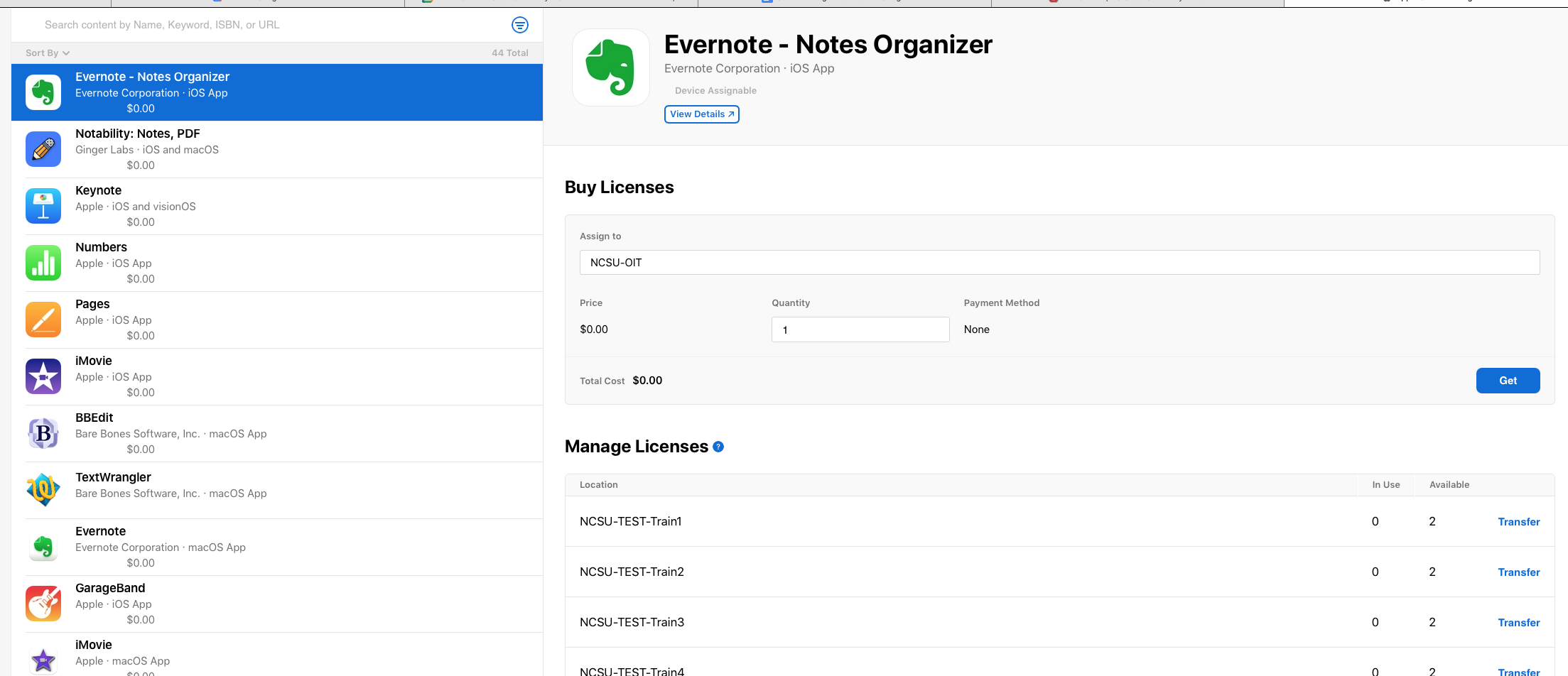
Task: Click the Numbers app icon
Action: [43, 263]
